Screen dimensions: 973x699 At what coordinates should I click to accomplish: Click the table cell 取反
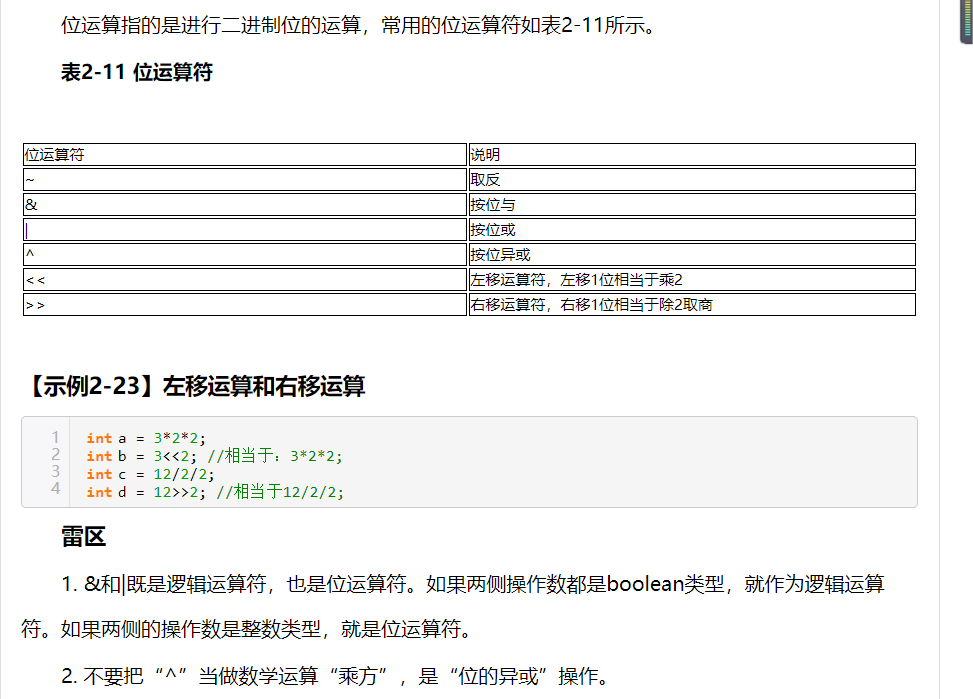tap(692, 179)
